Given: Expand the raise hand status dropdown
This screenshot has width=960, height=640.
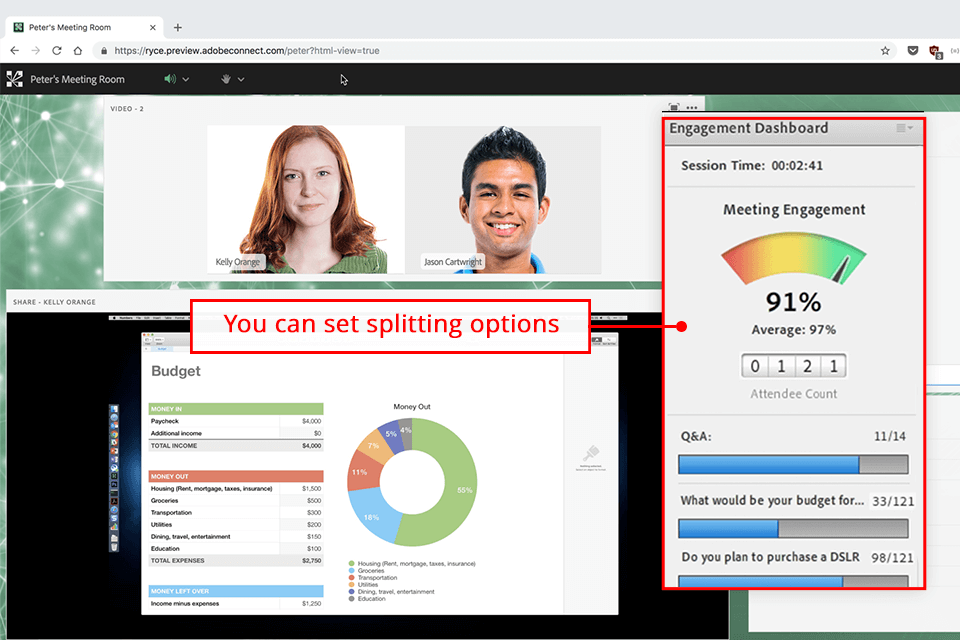Looking at the screenshot, I should (x=241, y=80).
